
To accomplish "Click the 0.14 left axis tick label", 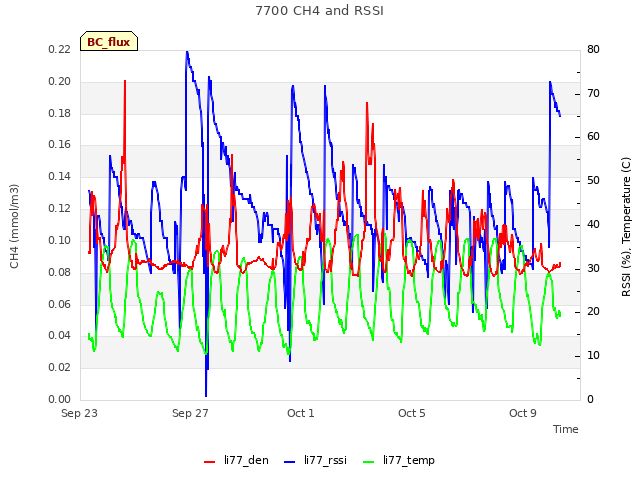I will [60, 176].
